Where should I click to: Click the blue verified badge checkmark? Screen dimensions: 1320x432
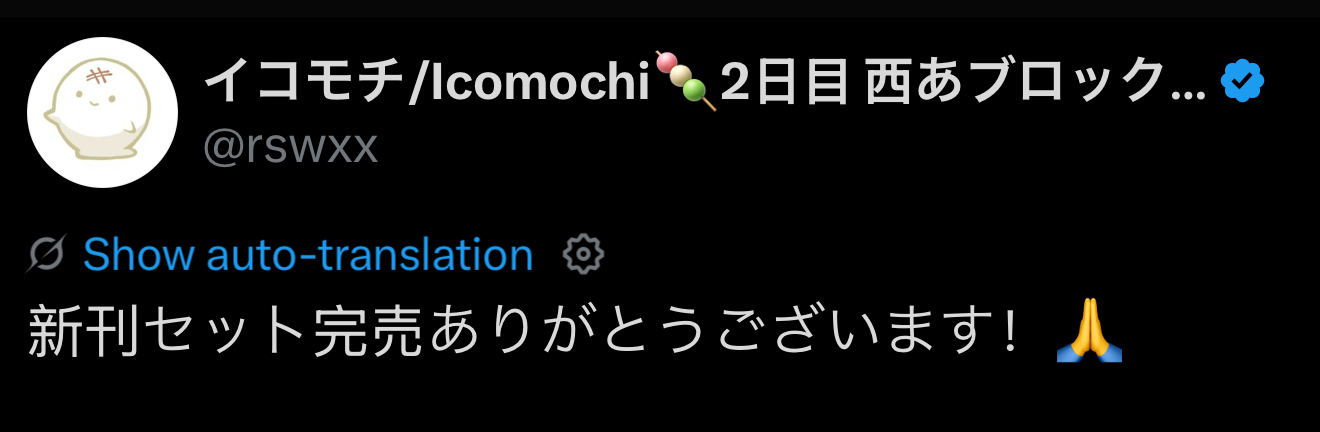pos(1243,83)
